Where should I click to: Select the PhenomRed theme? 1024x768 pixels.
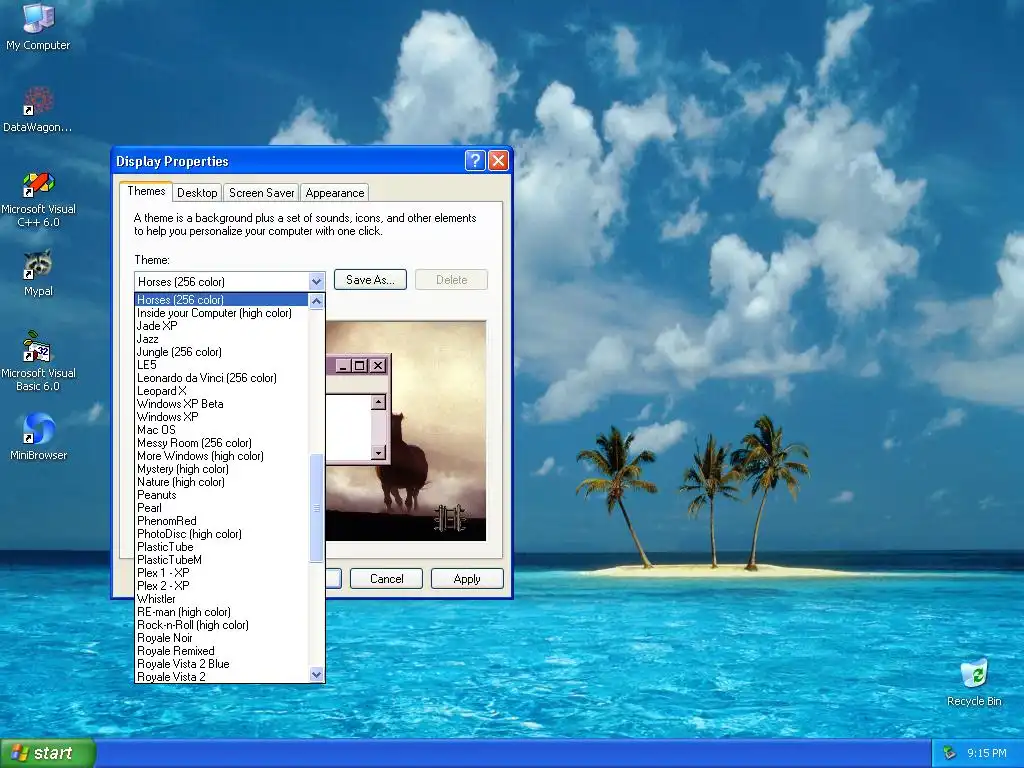click(221, 521)
